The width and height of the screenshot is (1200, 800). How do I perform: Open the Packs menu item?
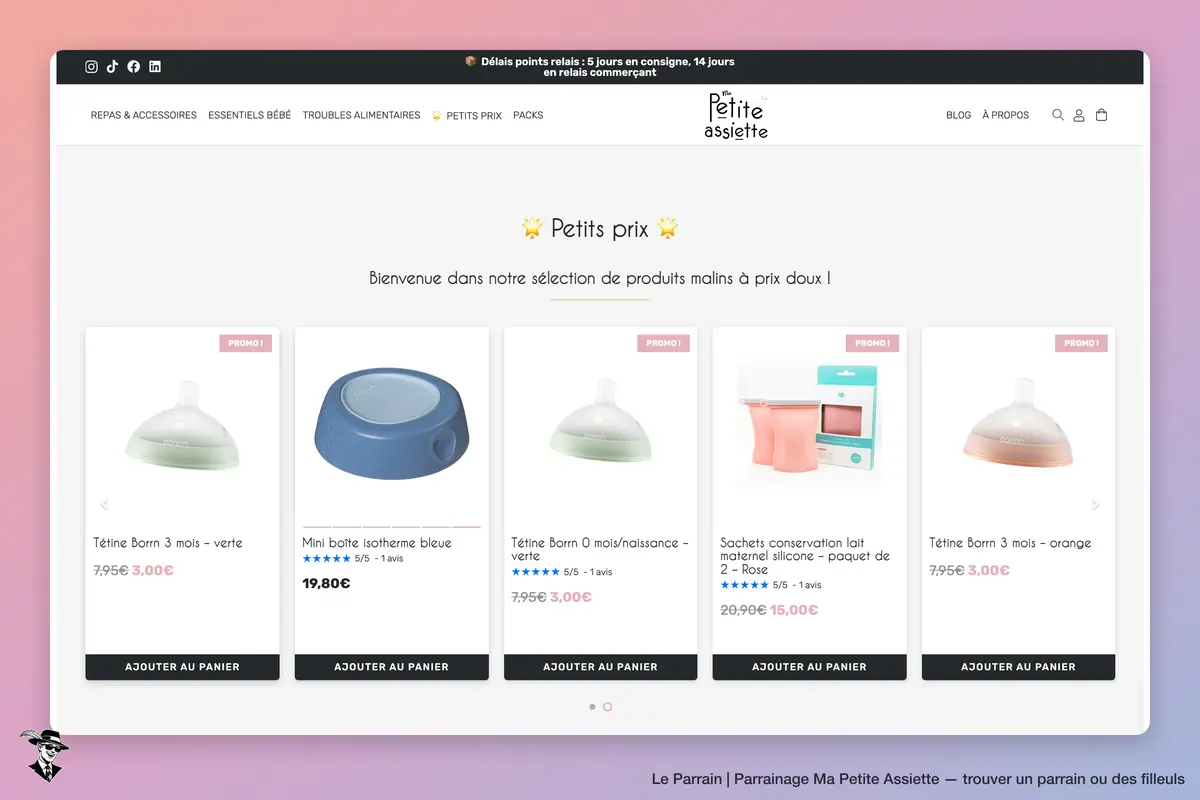(528, 115)
